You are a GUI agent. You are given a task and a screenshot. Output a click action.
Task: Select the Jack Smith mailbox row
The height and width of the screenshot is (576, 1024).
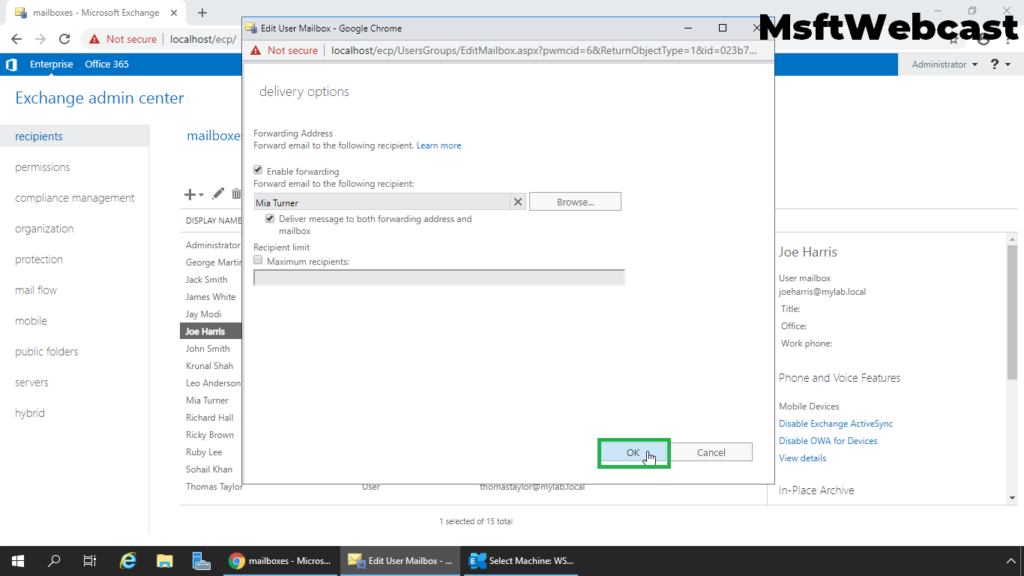point(212,280)
